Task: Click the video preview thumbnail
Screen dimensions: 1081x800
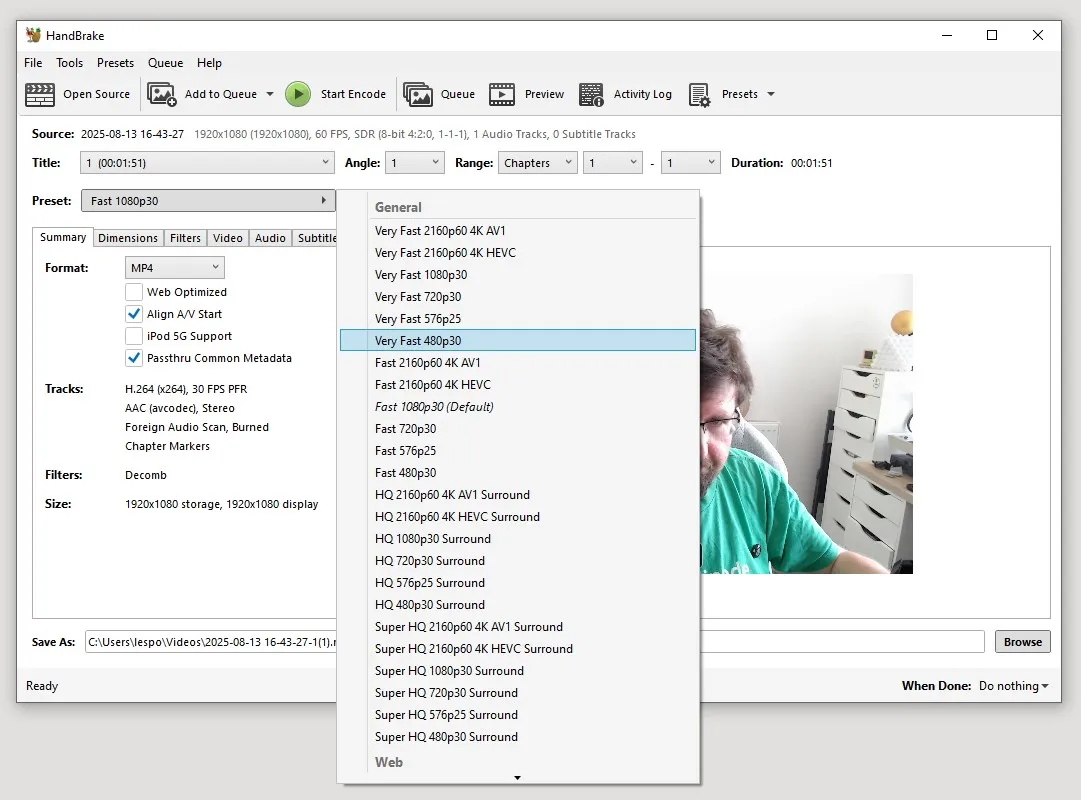Action: coord(807,424)
